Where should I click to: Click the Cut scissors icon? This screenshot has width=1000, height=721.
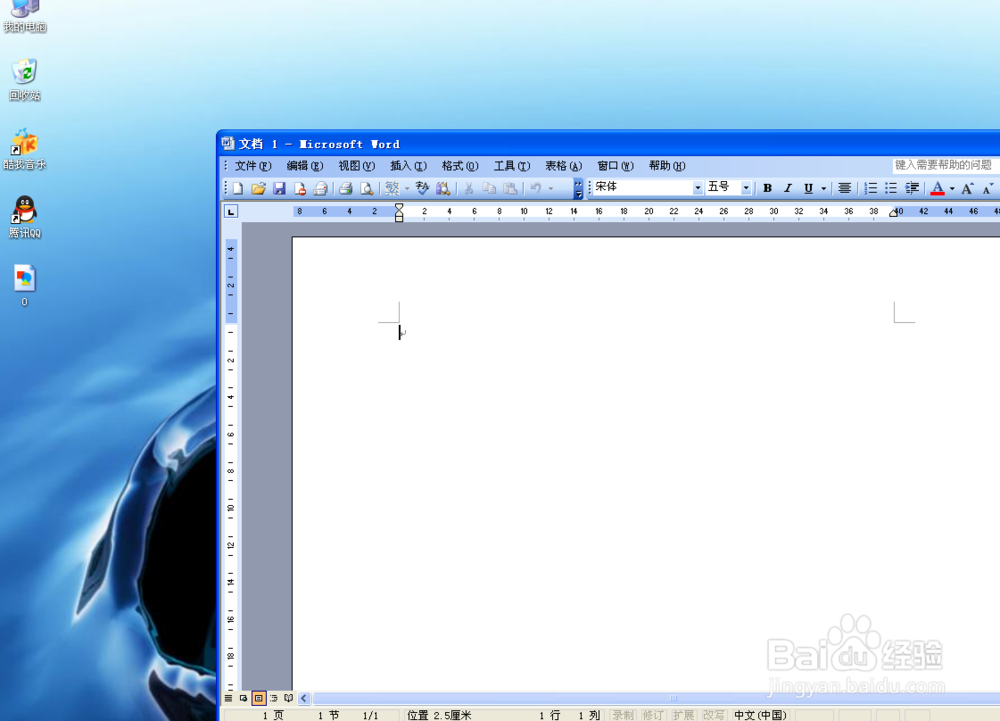[x=469, y=189]
